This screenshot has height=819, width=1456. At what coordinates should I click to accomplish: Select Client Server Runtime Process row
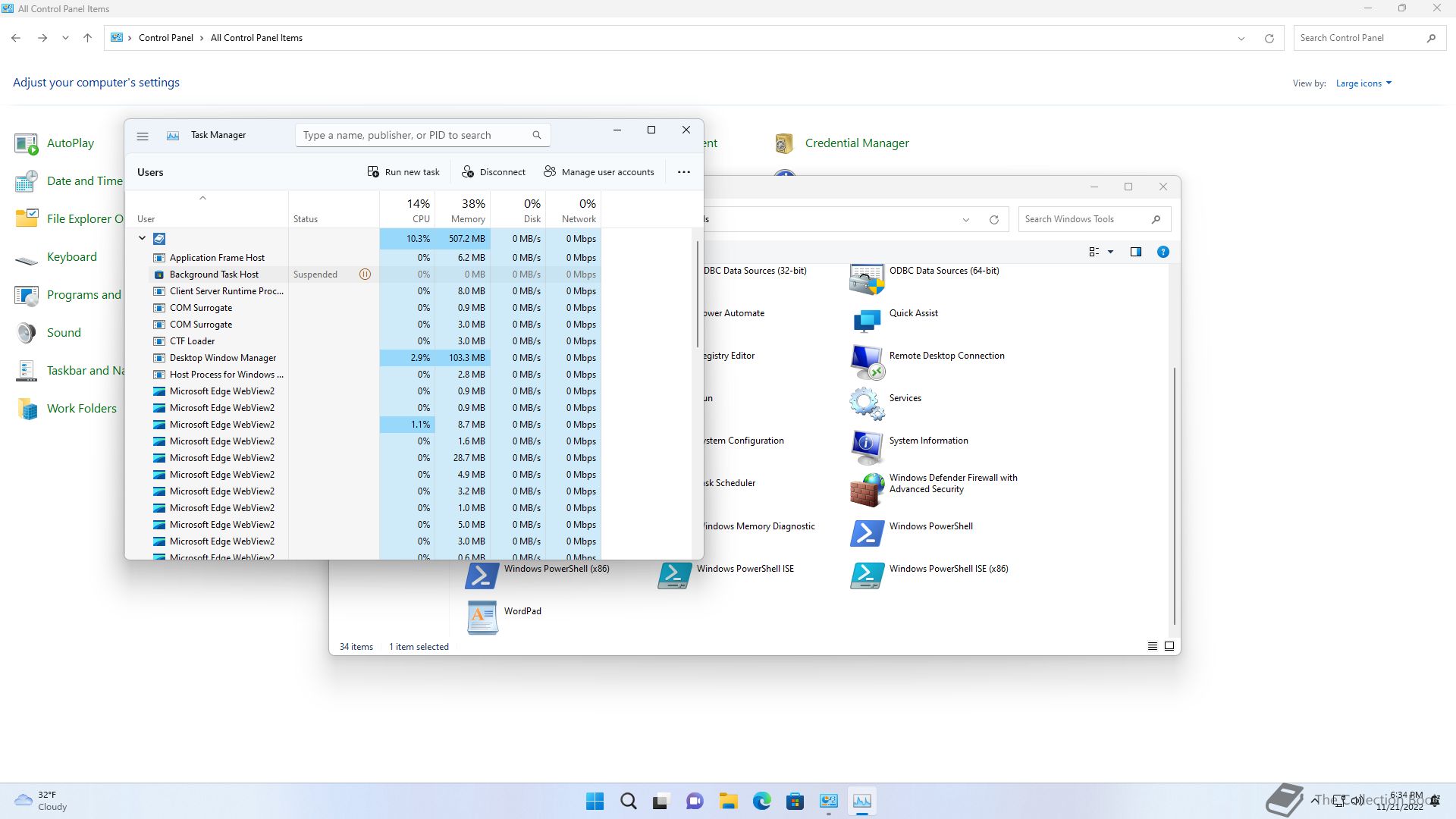click(x=375, y=291)
